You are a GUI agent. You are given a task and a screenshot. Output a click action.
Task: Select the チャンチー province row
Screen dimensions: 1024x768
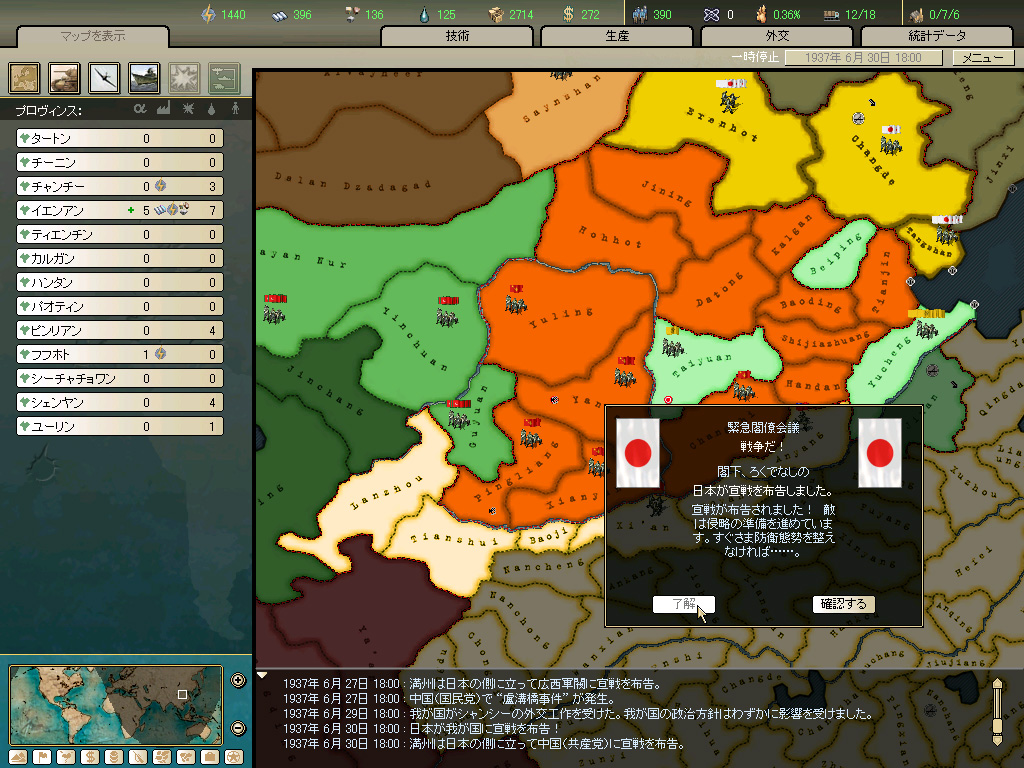pos(120,186)
